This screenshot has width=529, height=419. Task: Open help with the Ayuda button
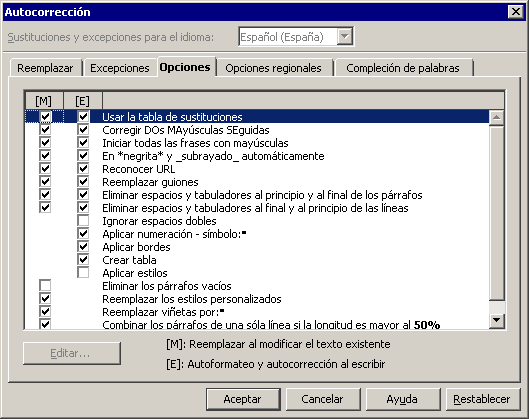tap(402, 399)
